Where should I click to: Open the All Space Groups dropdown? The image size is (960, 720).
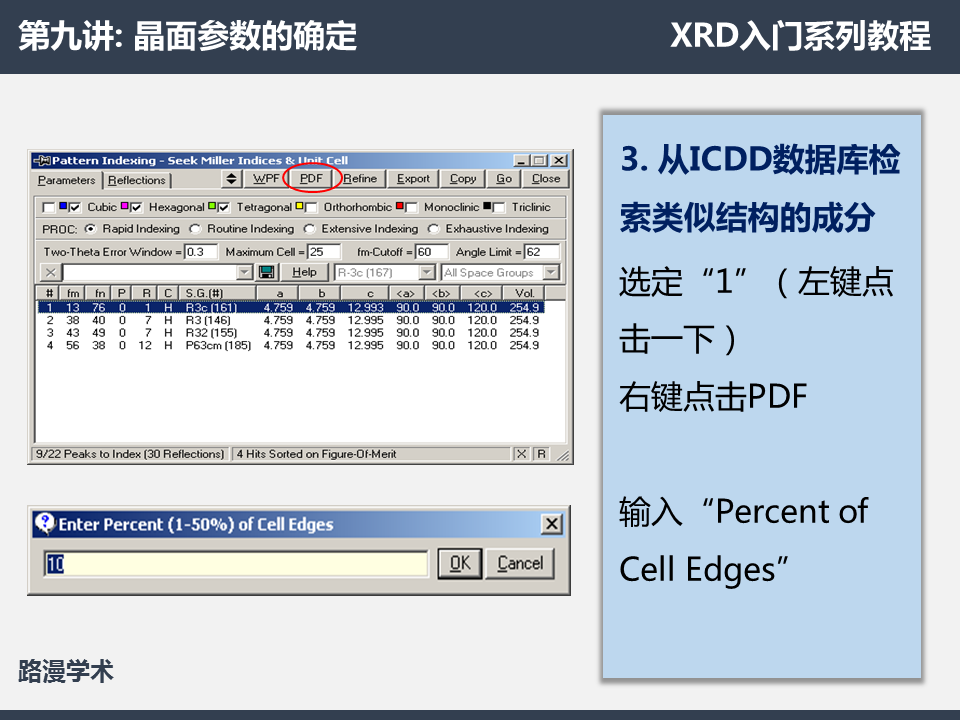pos(551,272)
